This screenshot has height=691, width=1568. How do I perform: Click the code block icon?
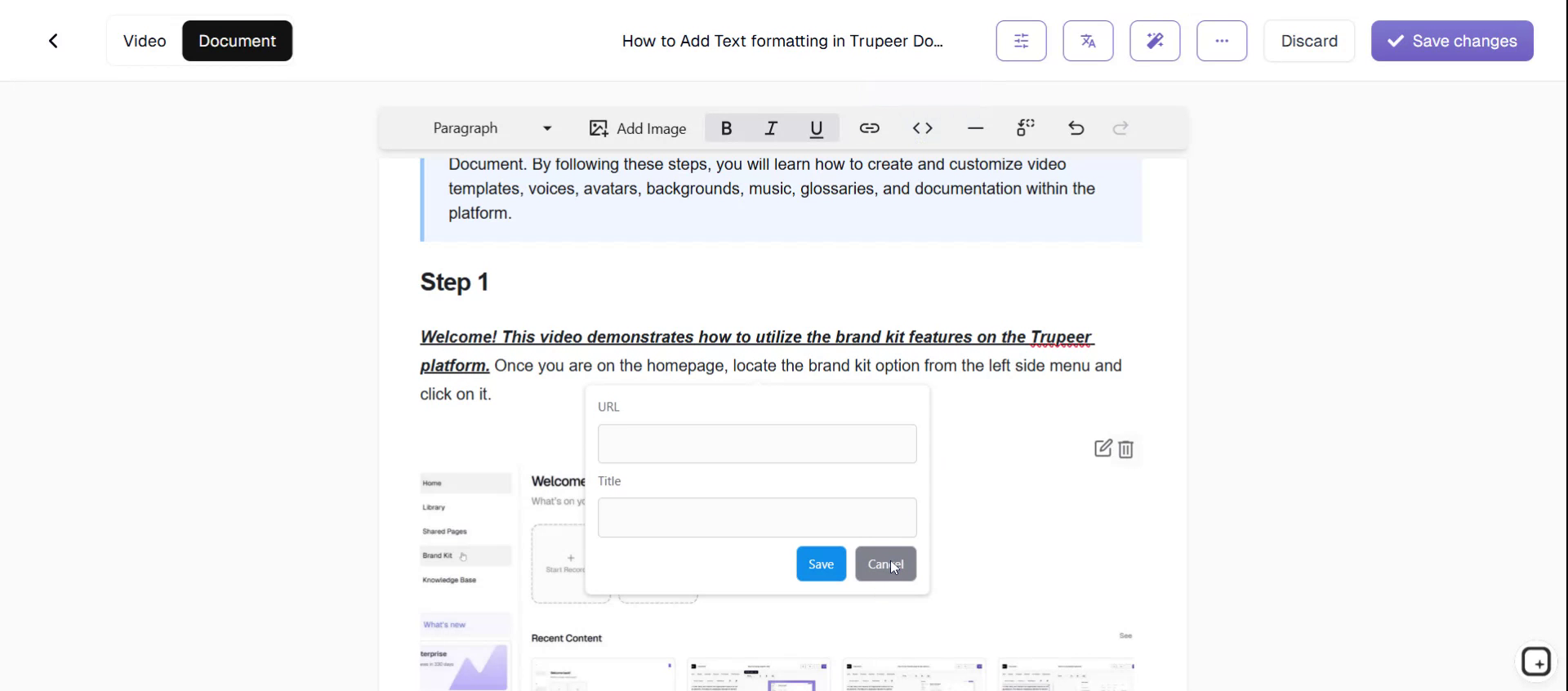coord(923,128)
